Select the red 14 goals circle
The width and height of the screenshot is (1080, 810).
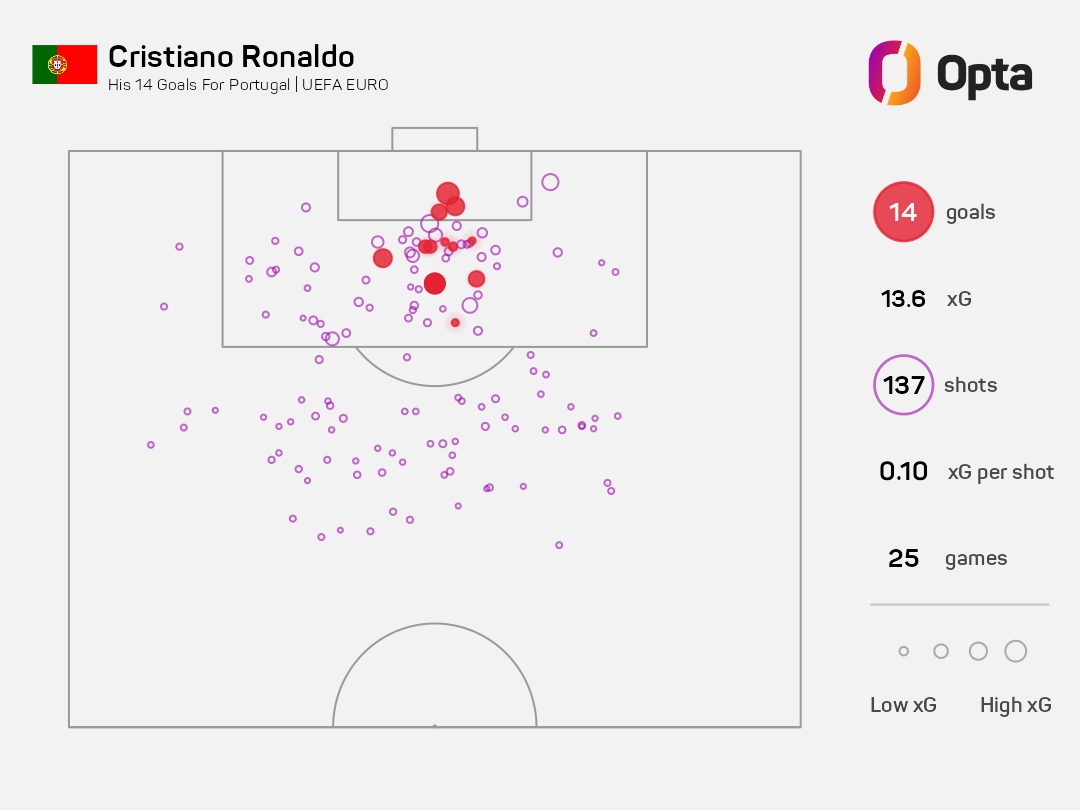[903, 212]
